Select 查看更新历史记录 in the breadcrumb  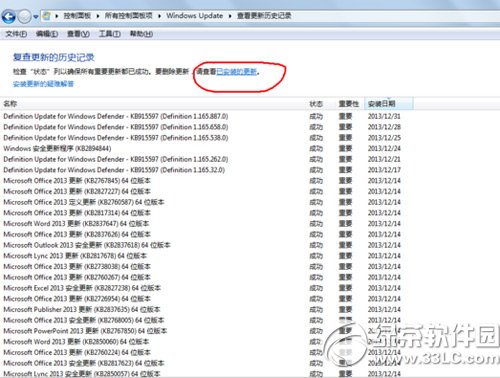[264, 16]
